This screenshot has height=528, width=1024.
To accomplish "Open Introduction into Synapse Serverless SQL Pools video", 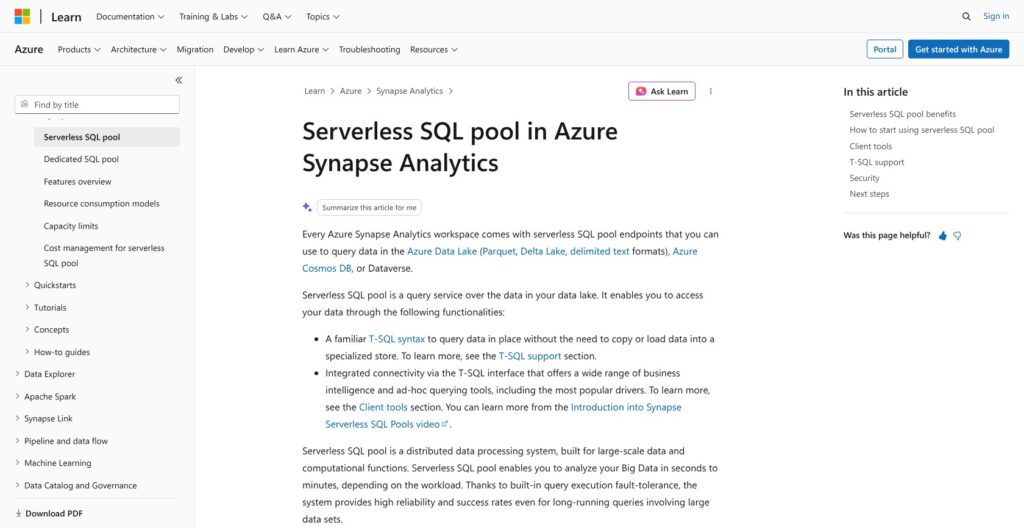I will [503, 416].
